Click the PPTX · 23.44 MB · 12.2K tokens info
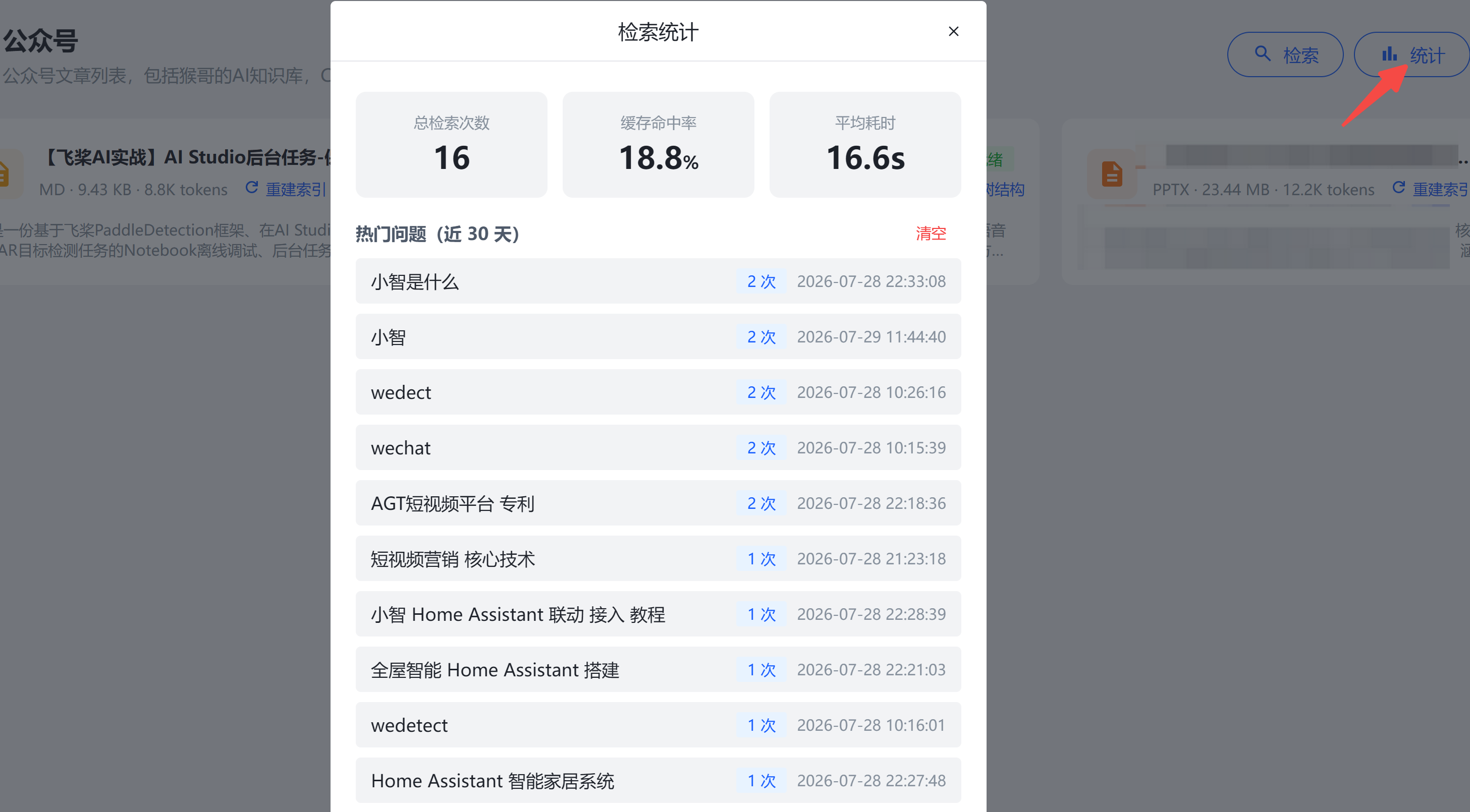Image resolution: width=1470 pixels, height=812 pixels. pos(1264,189)
